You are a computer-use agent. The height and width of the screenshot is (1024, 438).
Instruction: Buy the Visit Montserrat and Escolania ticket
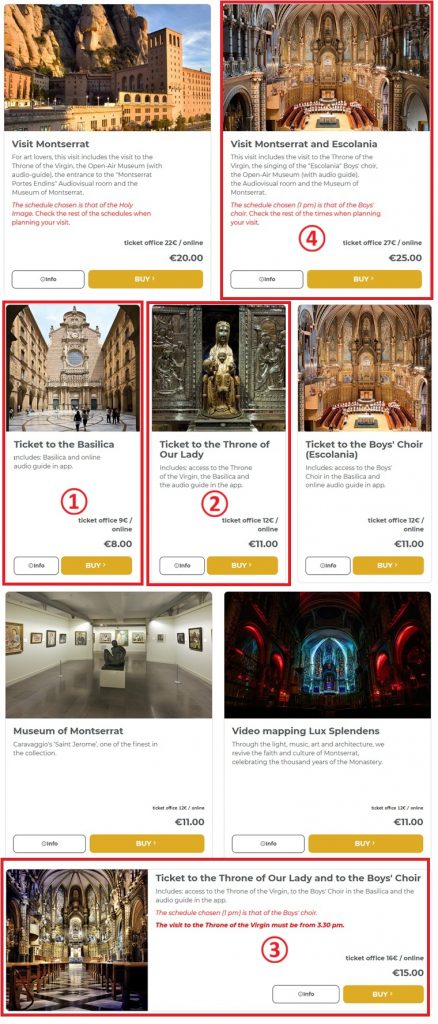tap(364, 279)
